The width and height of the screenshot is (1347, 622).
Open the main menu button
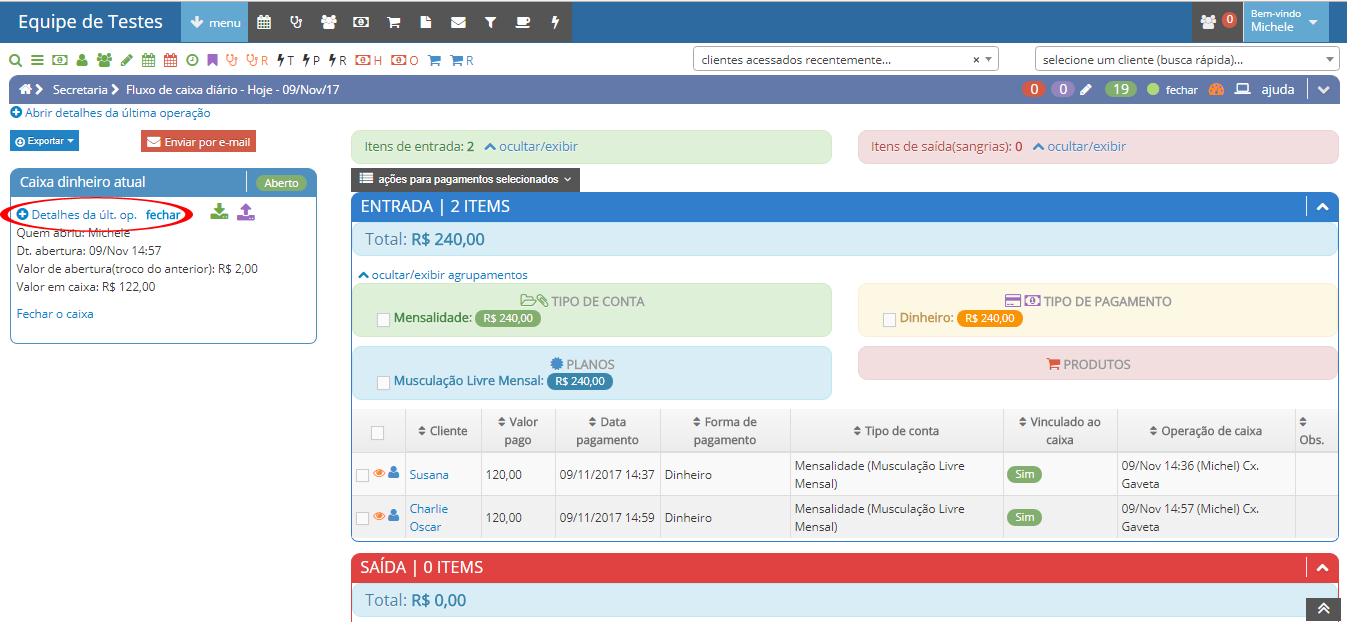click(214, 21)
